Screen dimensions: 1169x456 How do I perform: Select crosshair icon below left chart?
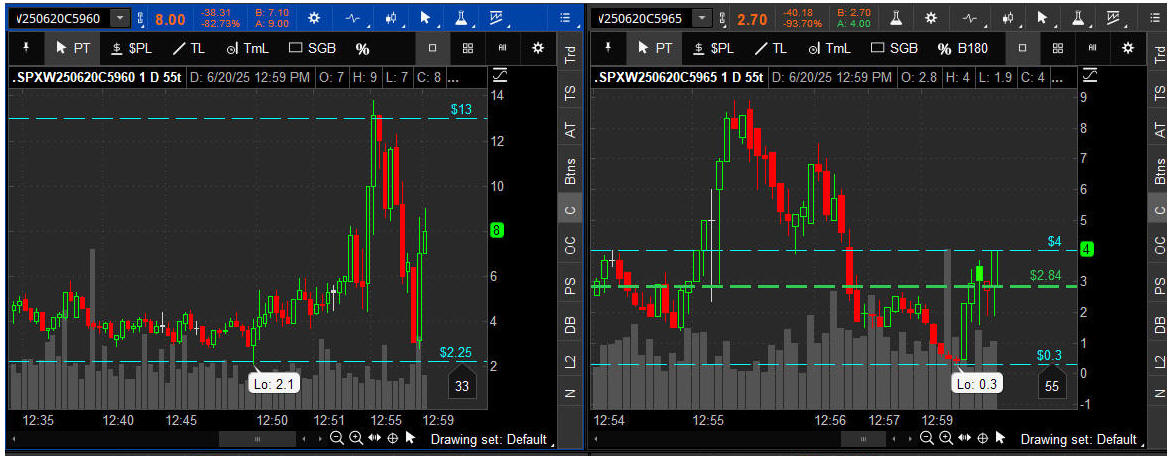point(392,438)
